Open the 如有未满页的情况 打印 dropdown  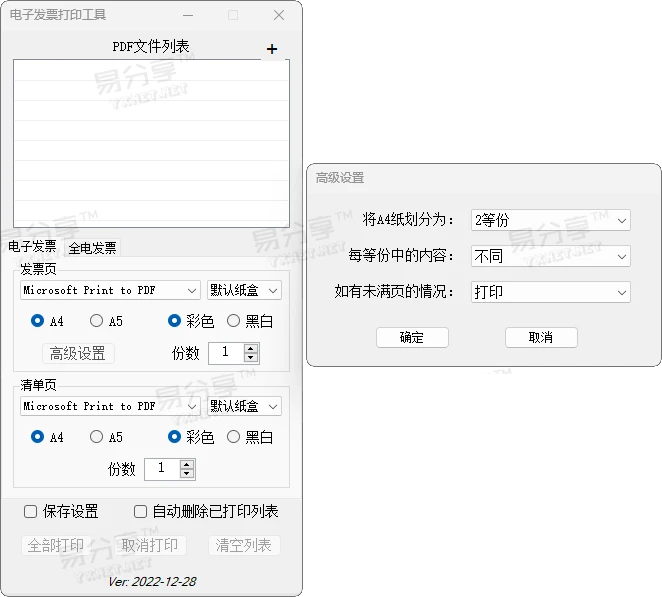pyautogui.click(x=551, y=292)
